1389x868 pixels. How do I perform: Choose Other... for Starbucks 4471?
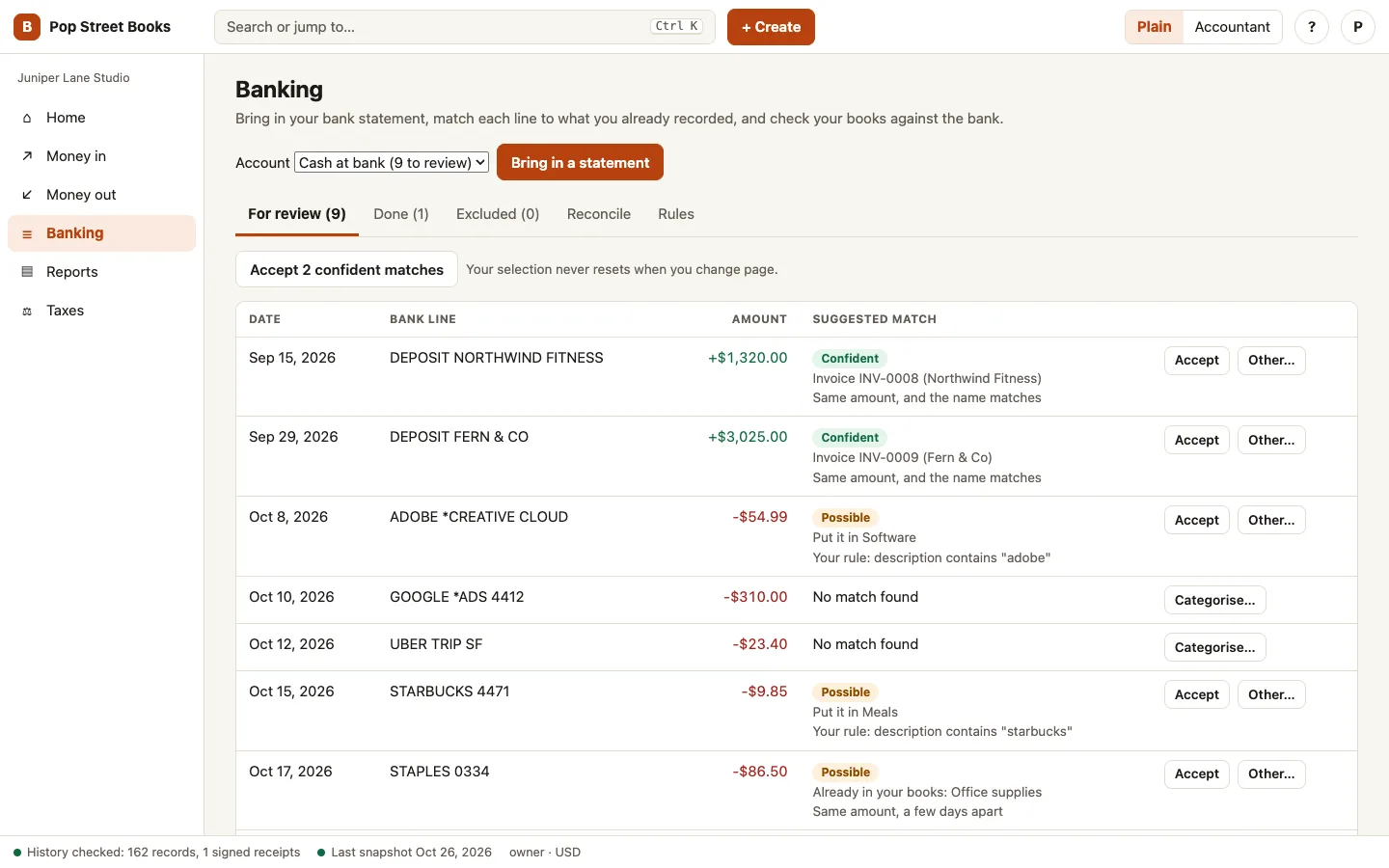click(x=1271, y=694)
